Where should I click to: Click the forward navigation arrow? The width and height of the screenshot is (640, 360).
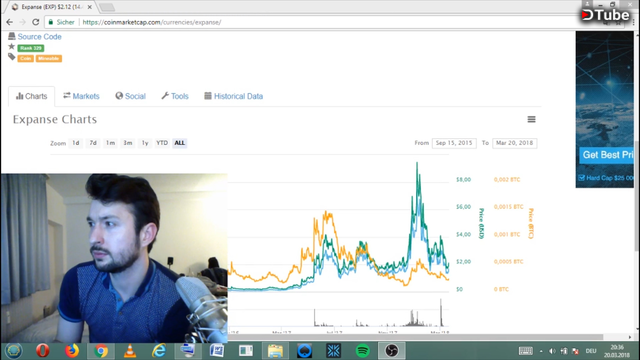coord(22,22)
